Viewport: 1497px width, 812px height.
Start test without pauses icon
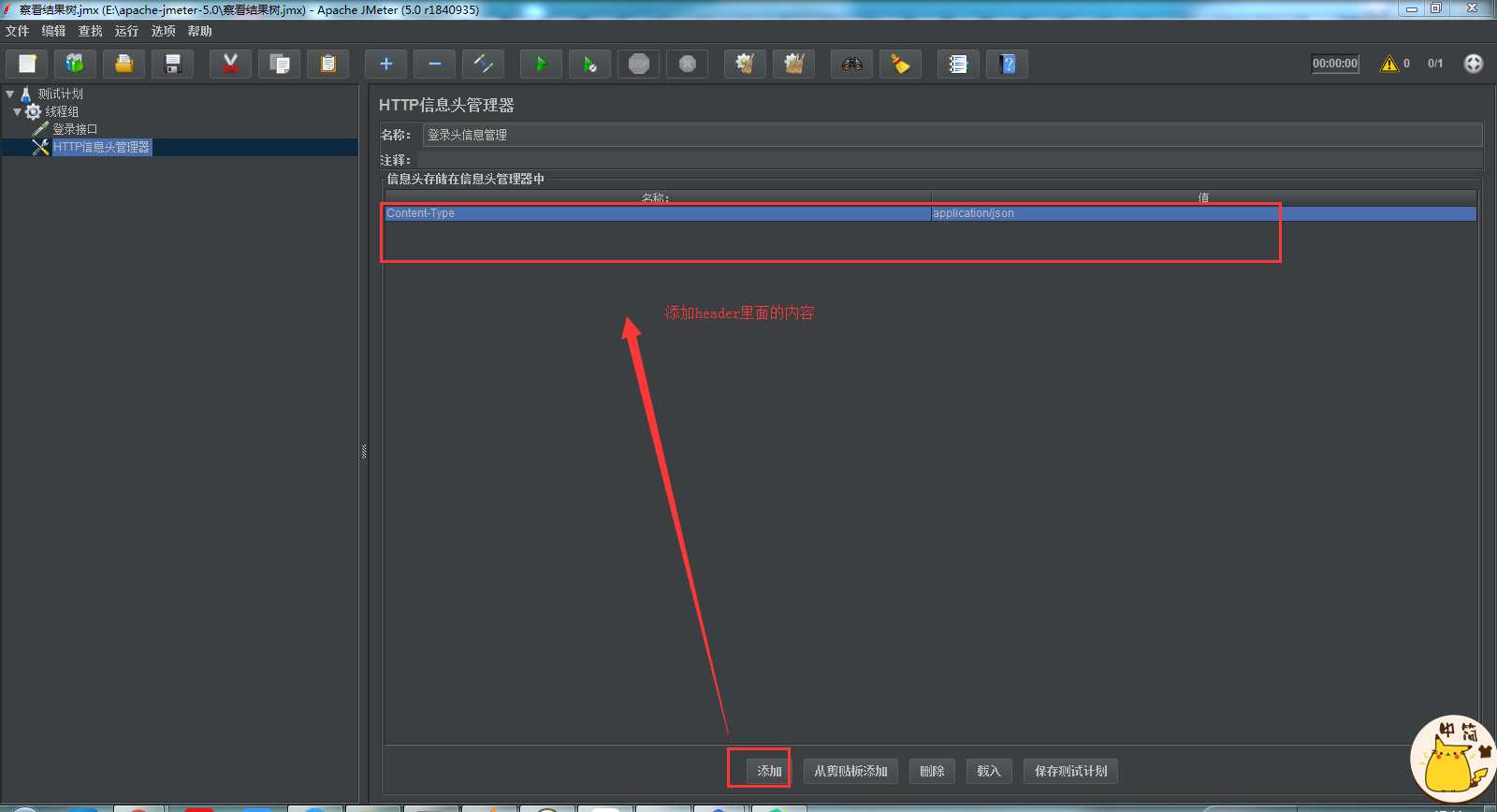point(589,64)
